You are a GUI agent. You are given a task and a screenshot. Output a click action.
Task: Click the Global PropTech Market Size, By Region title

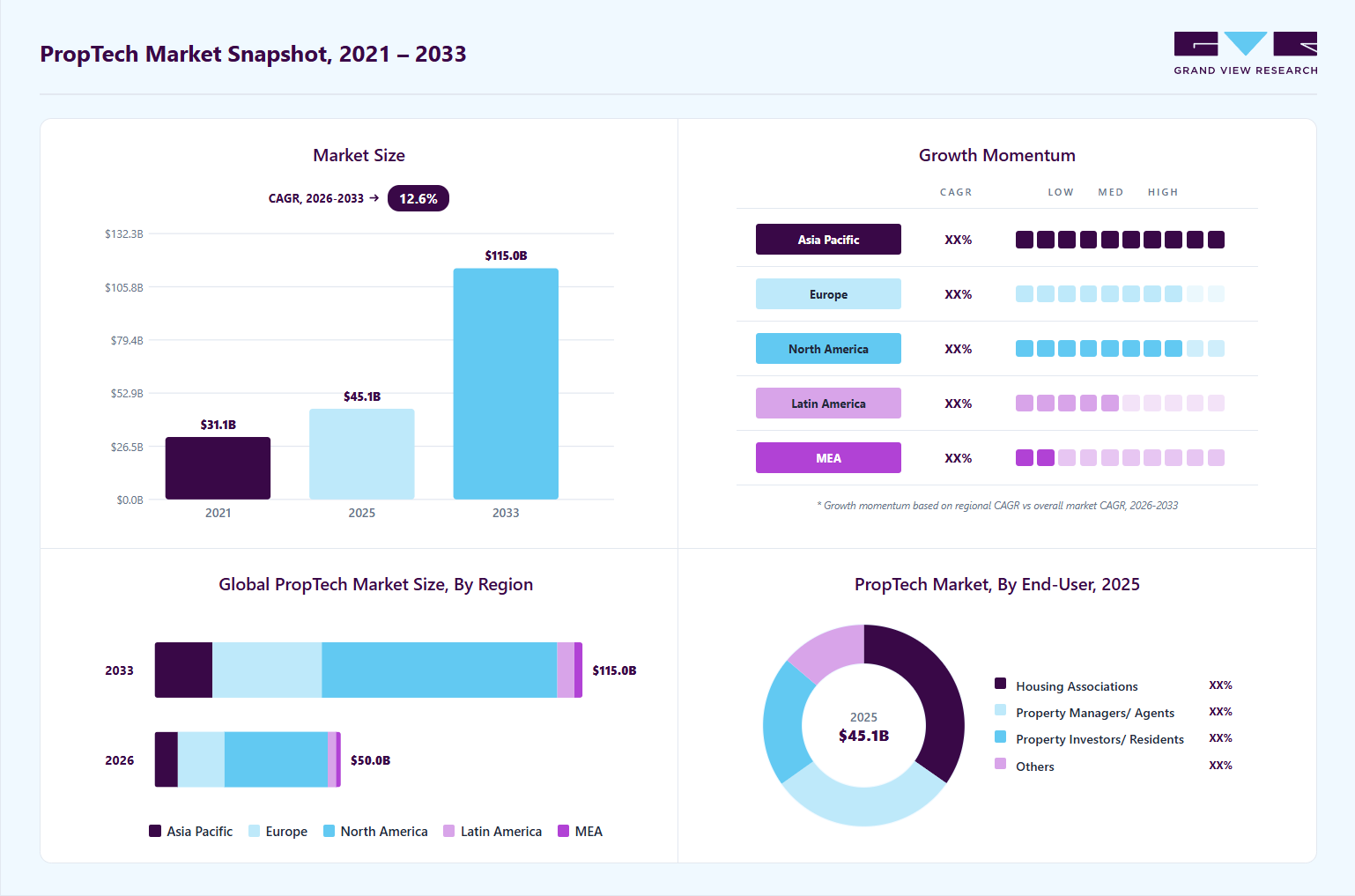pyautogui.click(x=375, y=584)
